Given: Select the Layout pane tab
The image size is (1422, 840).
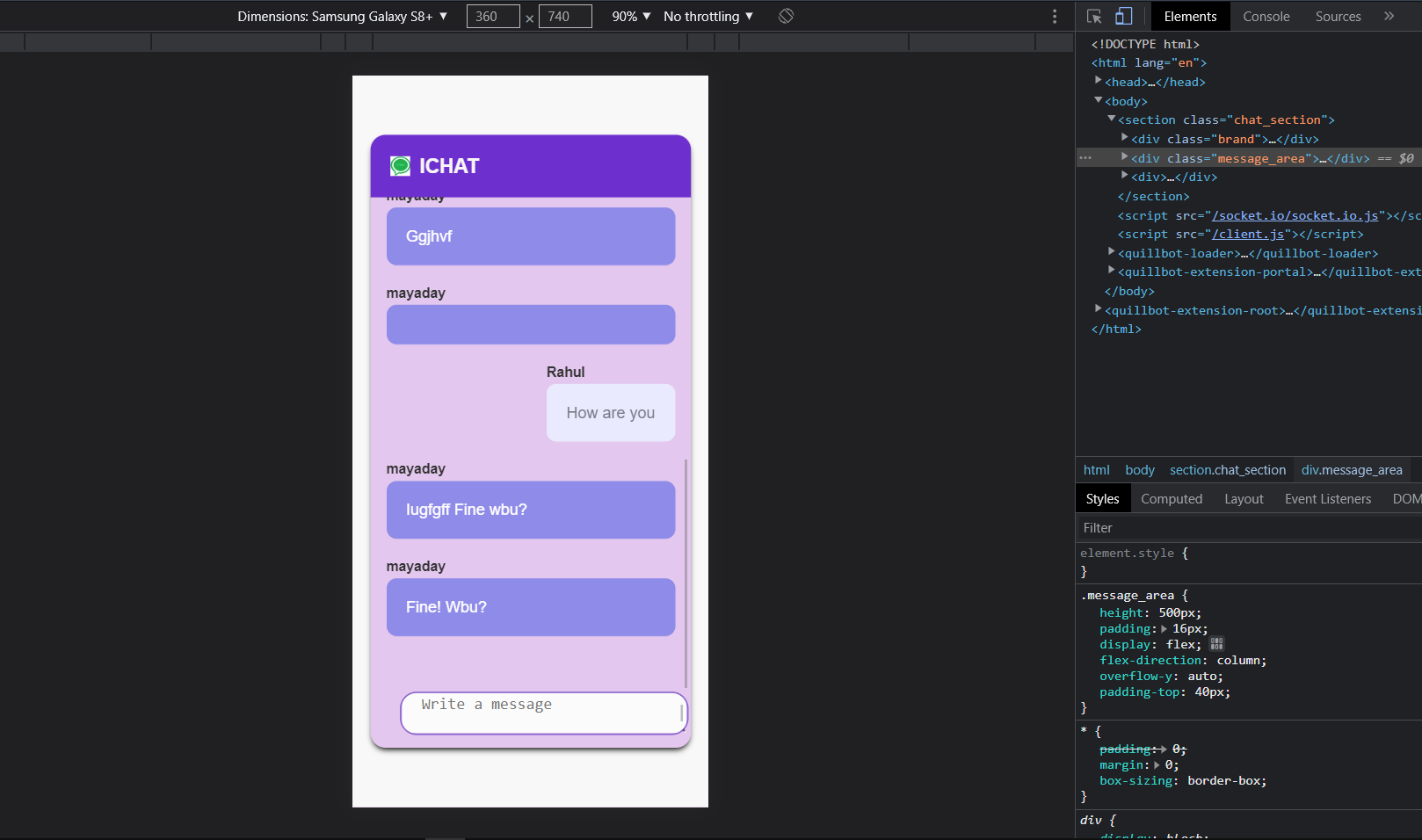Looking at the screenshot, I should point(1244,499).
